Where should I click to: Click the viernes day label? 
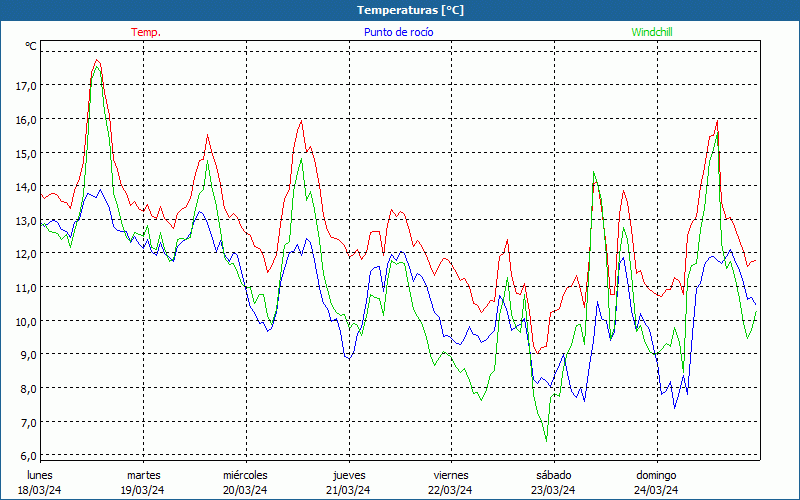451,475
